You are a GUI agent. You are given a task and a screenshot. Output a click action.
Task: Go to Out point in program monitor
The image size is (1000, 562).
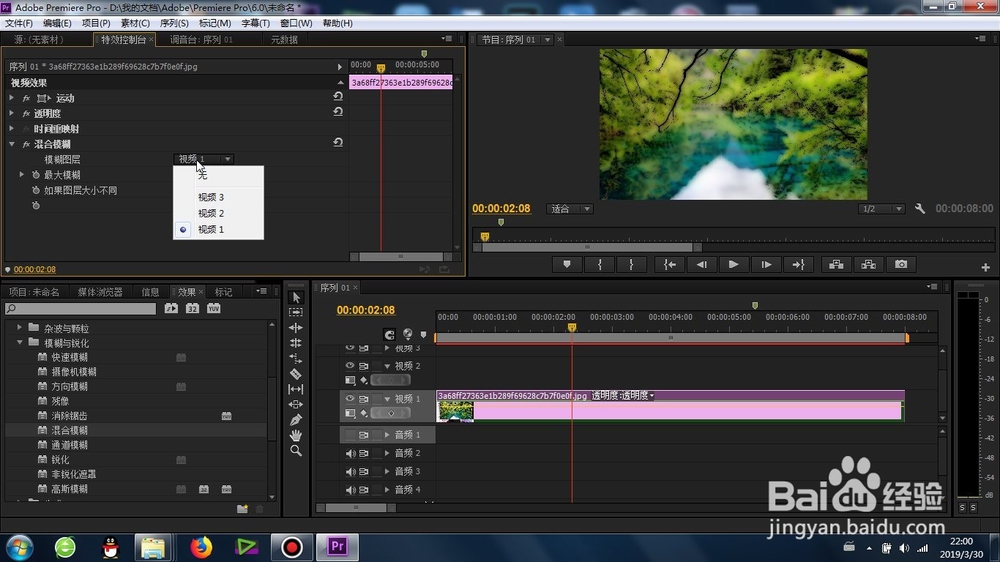(x=798, y=264)
